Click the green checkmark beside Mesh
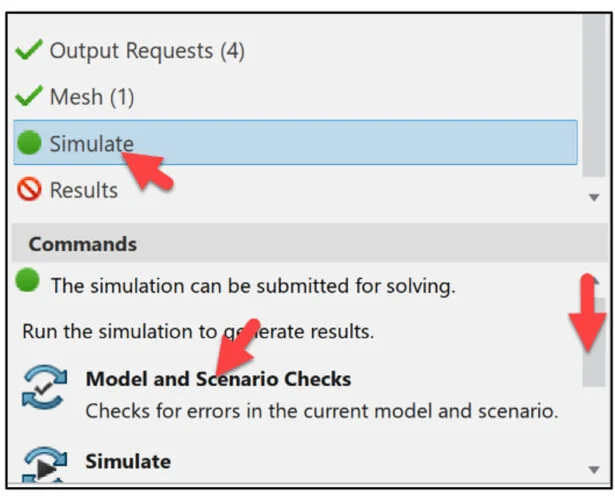This screenshot has width=615, height=501. tap(30, 97)
